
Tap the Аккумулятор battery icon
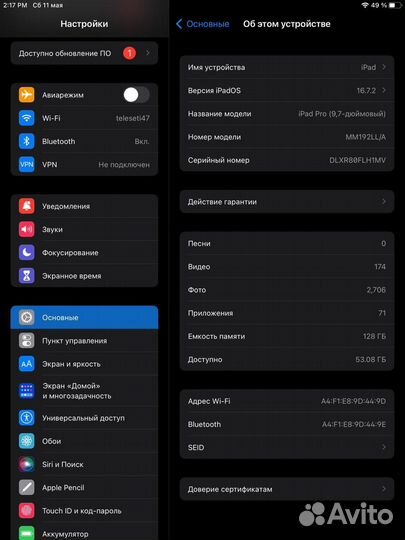[27, 533]
